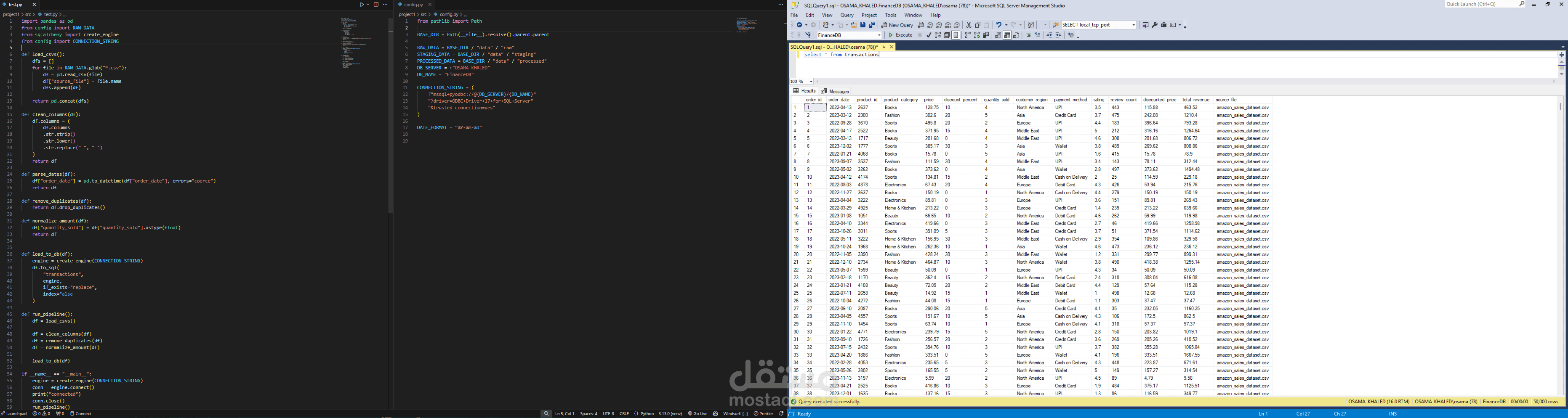The height and width of the screenshot is (418, 1568).
Task: Click Prettier in the VS Code status bar
Action: (x=764, y=414)
